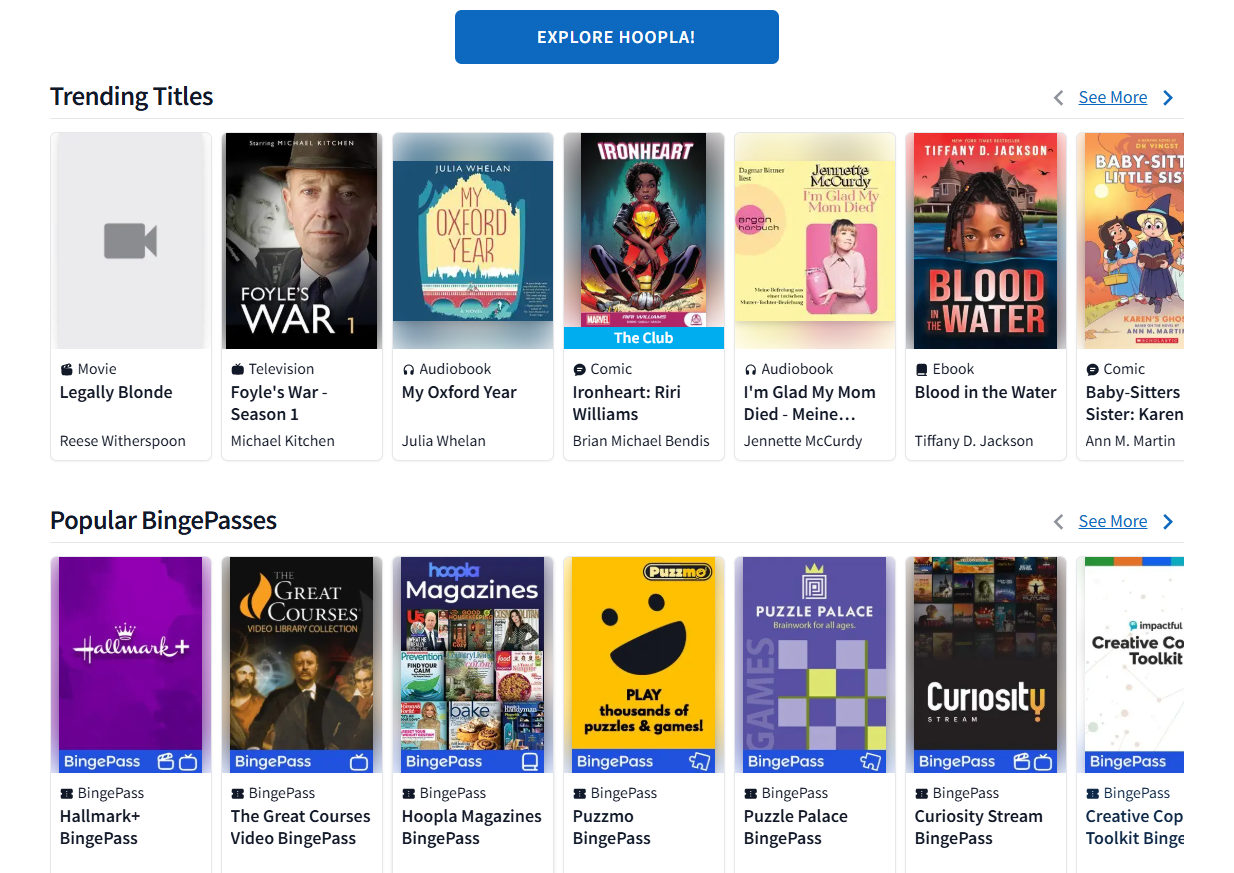1234x873 pixels.
Task: Click Ironheart: Riri Williams title
Action: pos(627,403)
